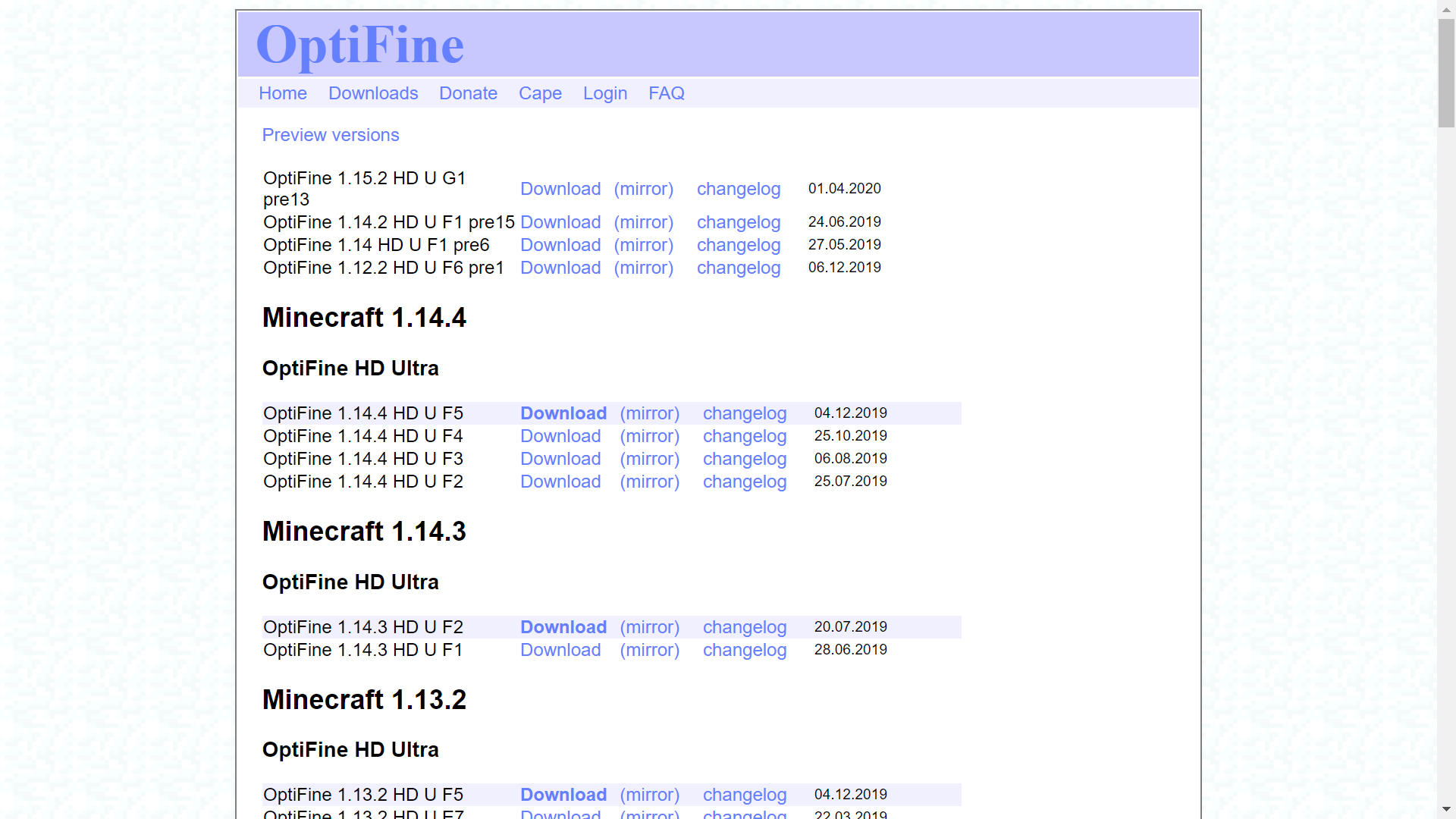Download OptiFine 1.14.4 HD U F5

point(563,413)
